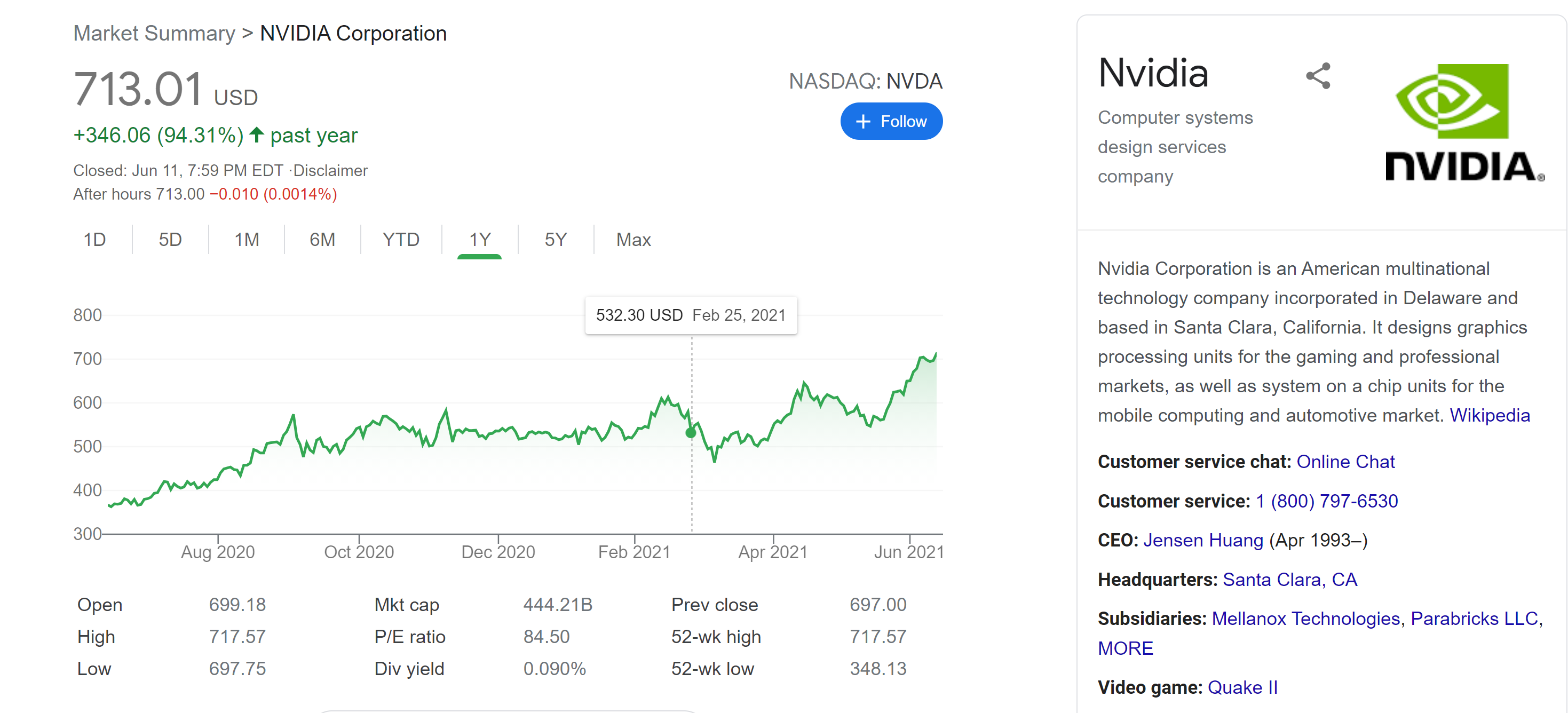Click the 52-wk high value 717.57
1568x713 pixels.
[x=878, y=637]
